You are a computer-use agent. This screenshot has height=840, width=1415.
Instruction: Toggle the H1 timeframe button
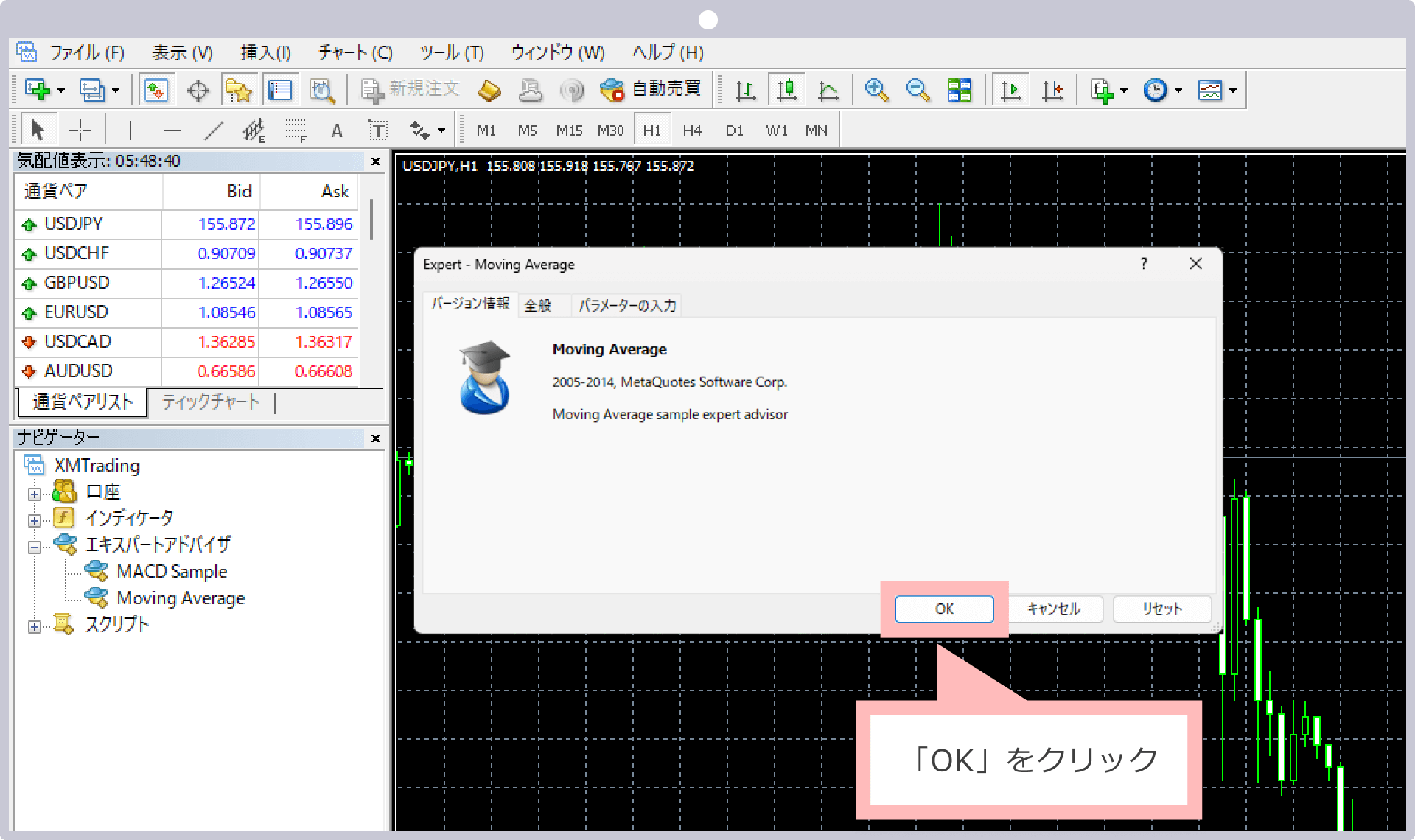point(651,130)
